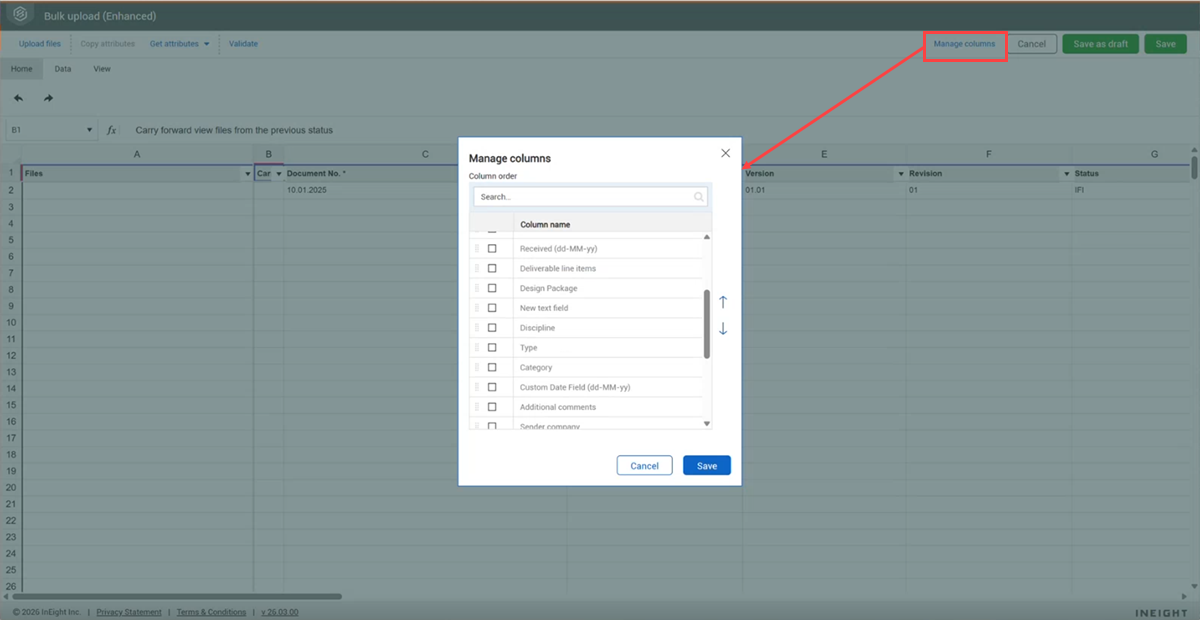1200x620 pixels.
Task: Check the Design Package checkbox
Action: tap(492, 288)
